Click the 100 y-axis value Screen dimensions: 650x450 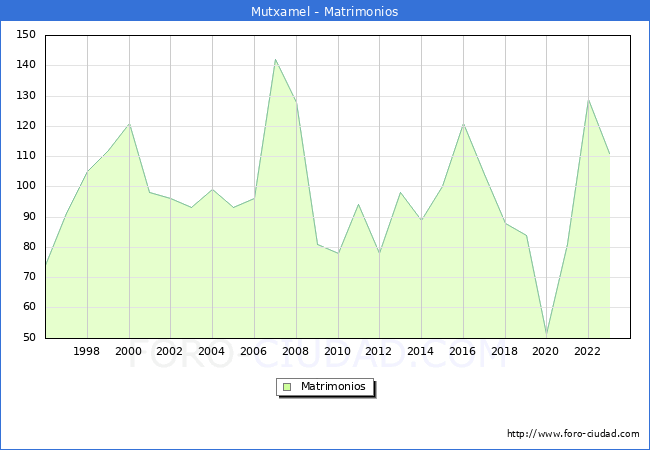pos(26,186)
